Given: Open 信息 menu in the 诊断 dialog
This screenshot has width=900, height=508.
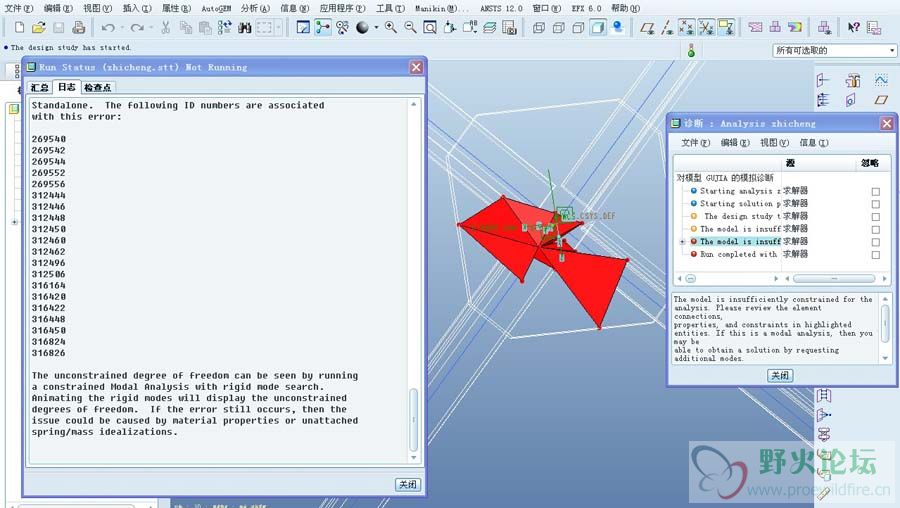Looking at the screenshot, I should click(814, 142).
